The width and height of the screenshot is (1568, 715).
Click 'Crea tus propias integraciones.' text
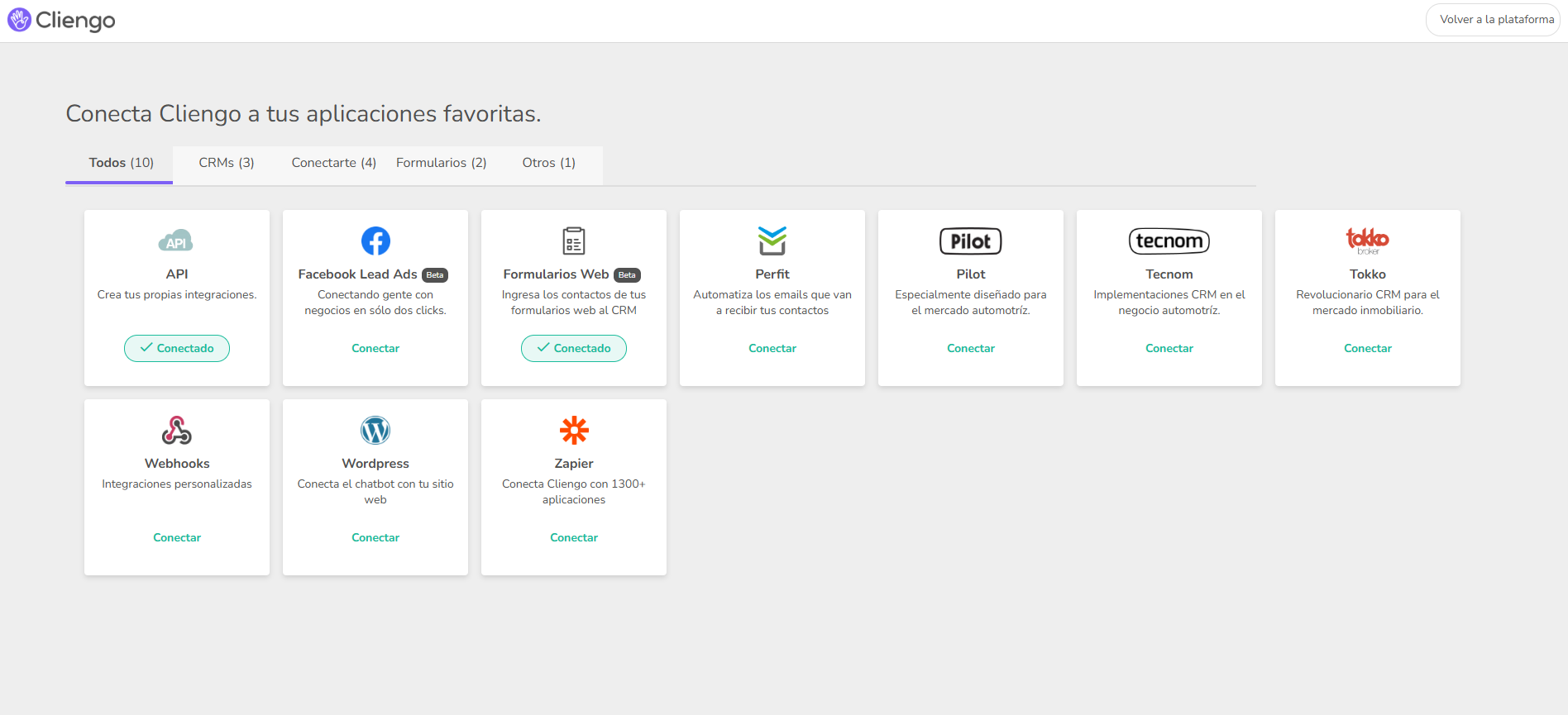(177, 295)
